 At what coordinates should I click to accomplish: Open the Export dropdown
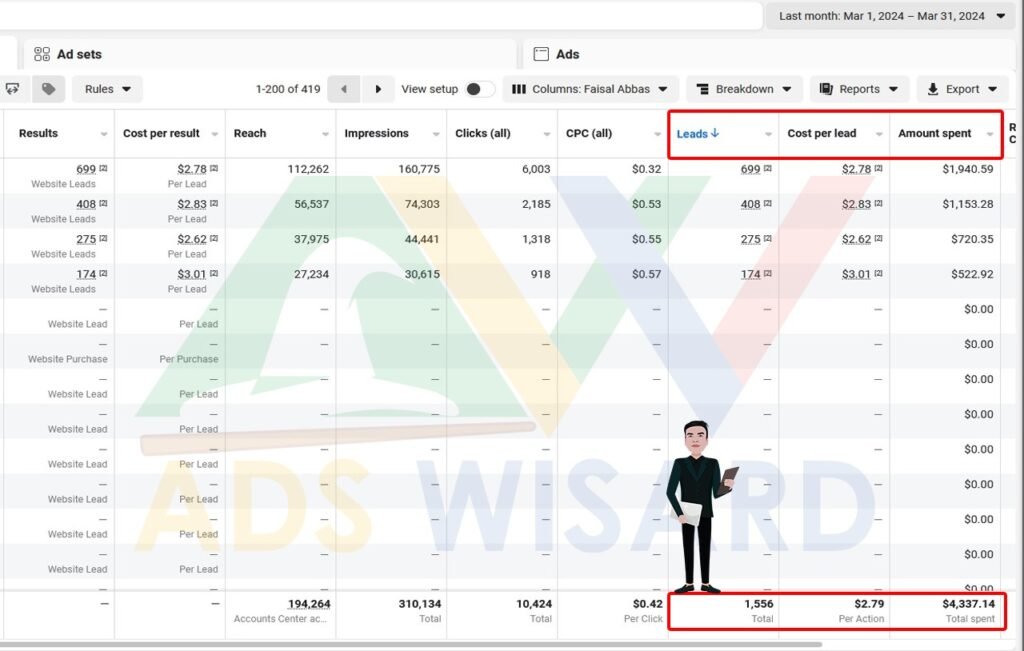point(962,89)
